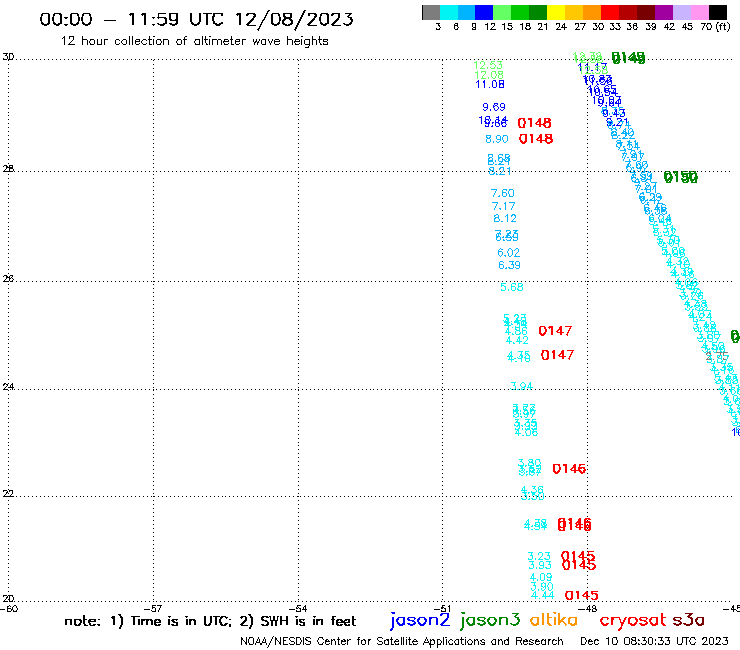Click the title "00:00 – 11:59 UTC 12/08/2023"
This screenshot has width=740, height=650.
tap(196, 19)
